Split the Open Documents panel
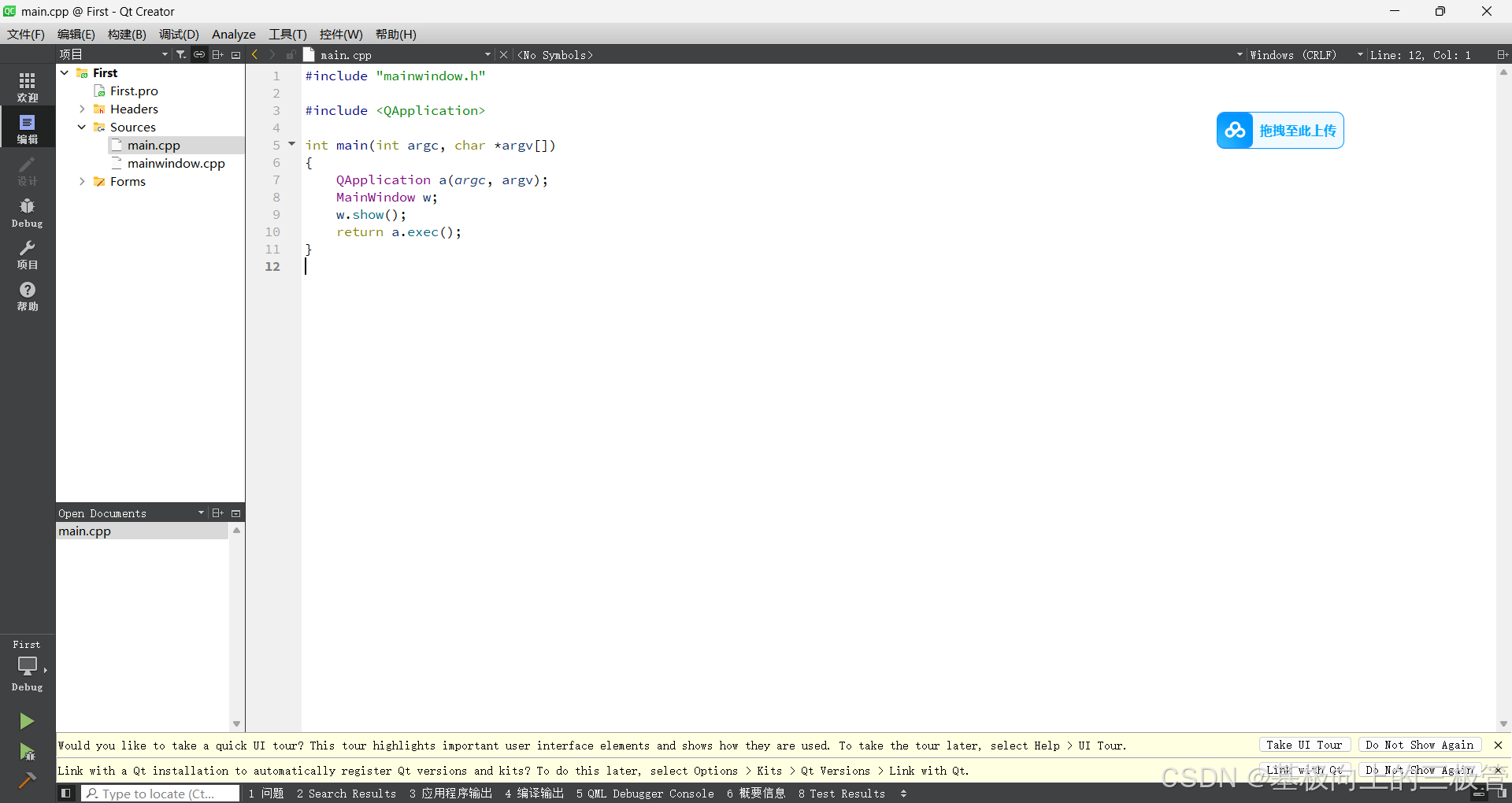 pyautogui.click(x=218, y=513)
